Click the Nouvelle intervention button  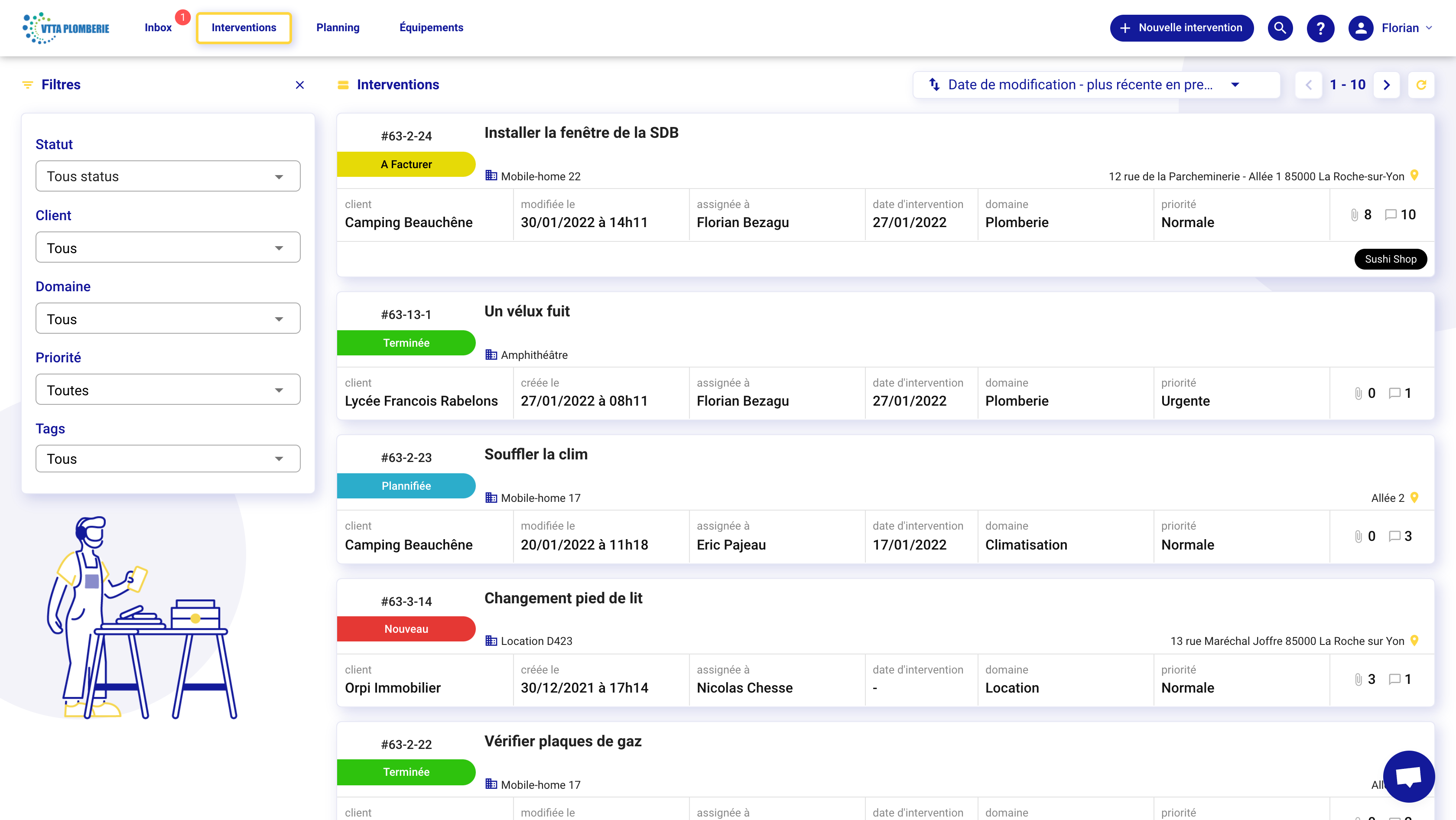(1181, 28)
